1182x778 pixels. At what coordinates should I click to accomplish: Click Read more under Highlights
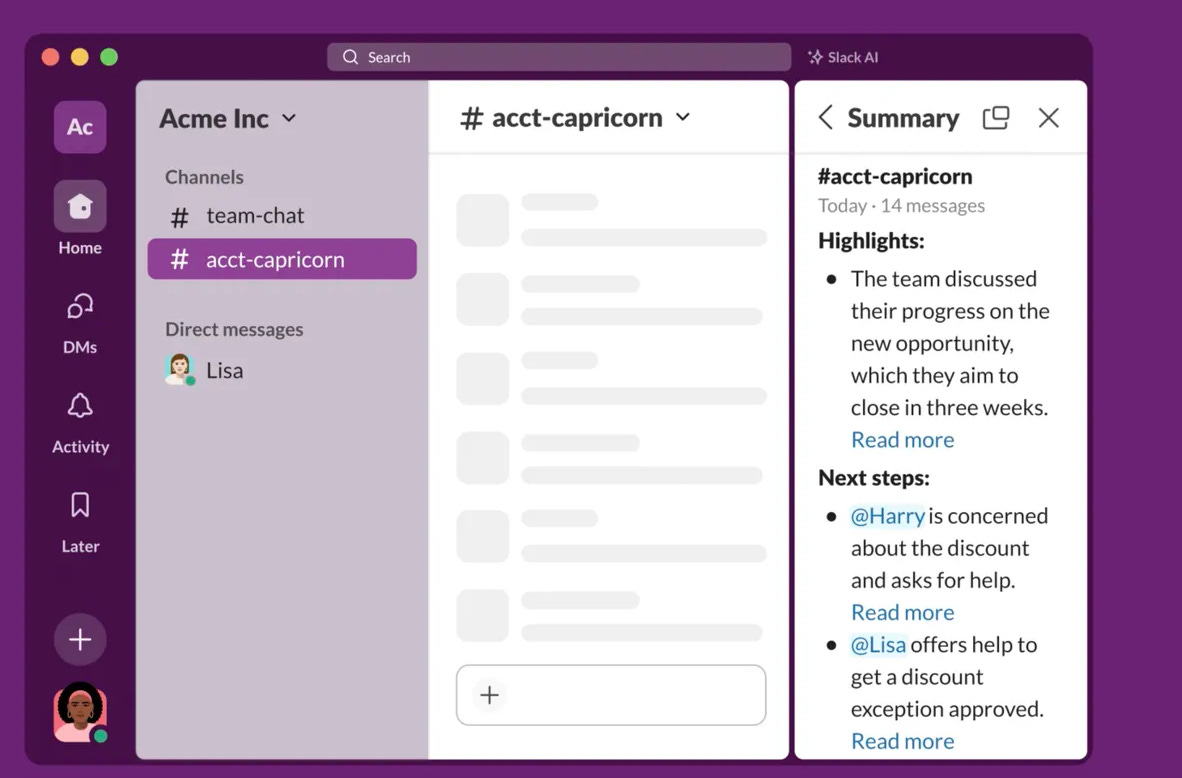click(902, 440)
